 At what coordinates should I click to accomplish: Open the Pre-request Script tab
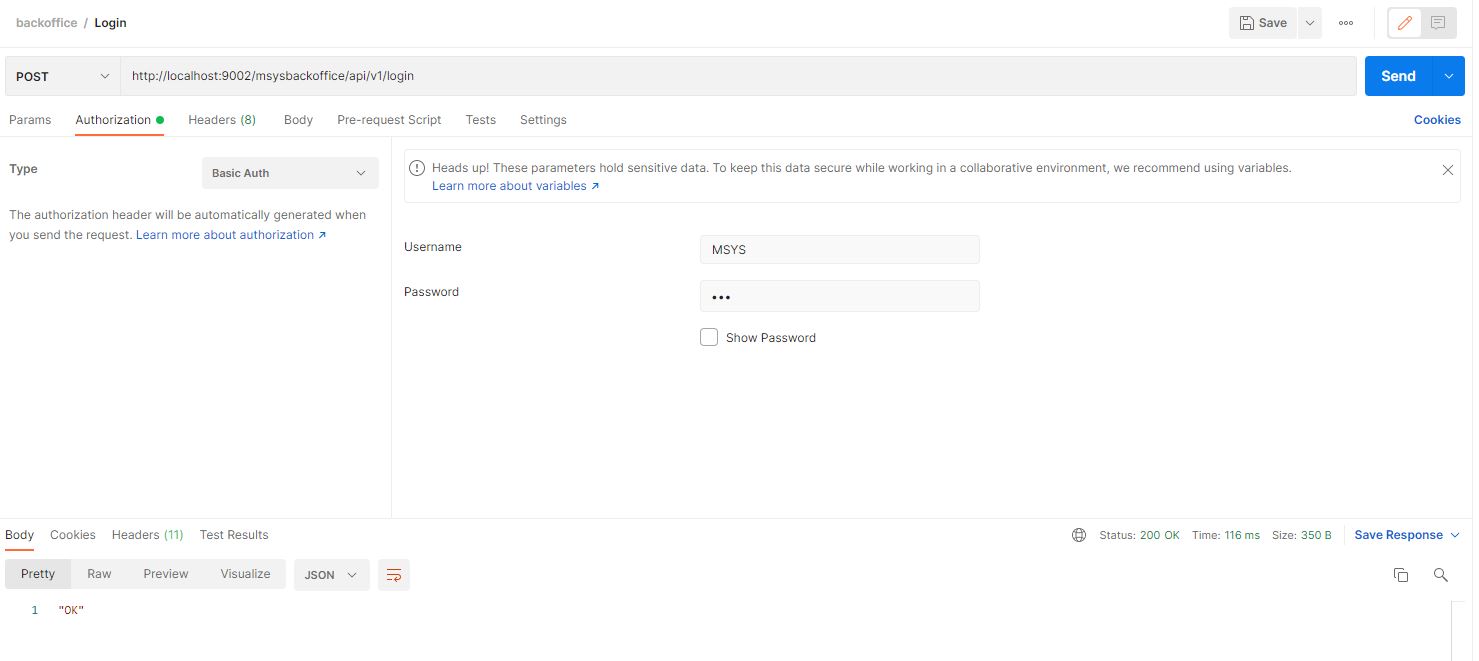[x=389, y=120]
